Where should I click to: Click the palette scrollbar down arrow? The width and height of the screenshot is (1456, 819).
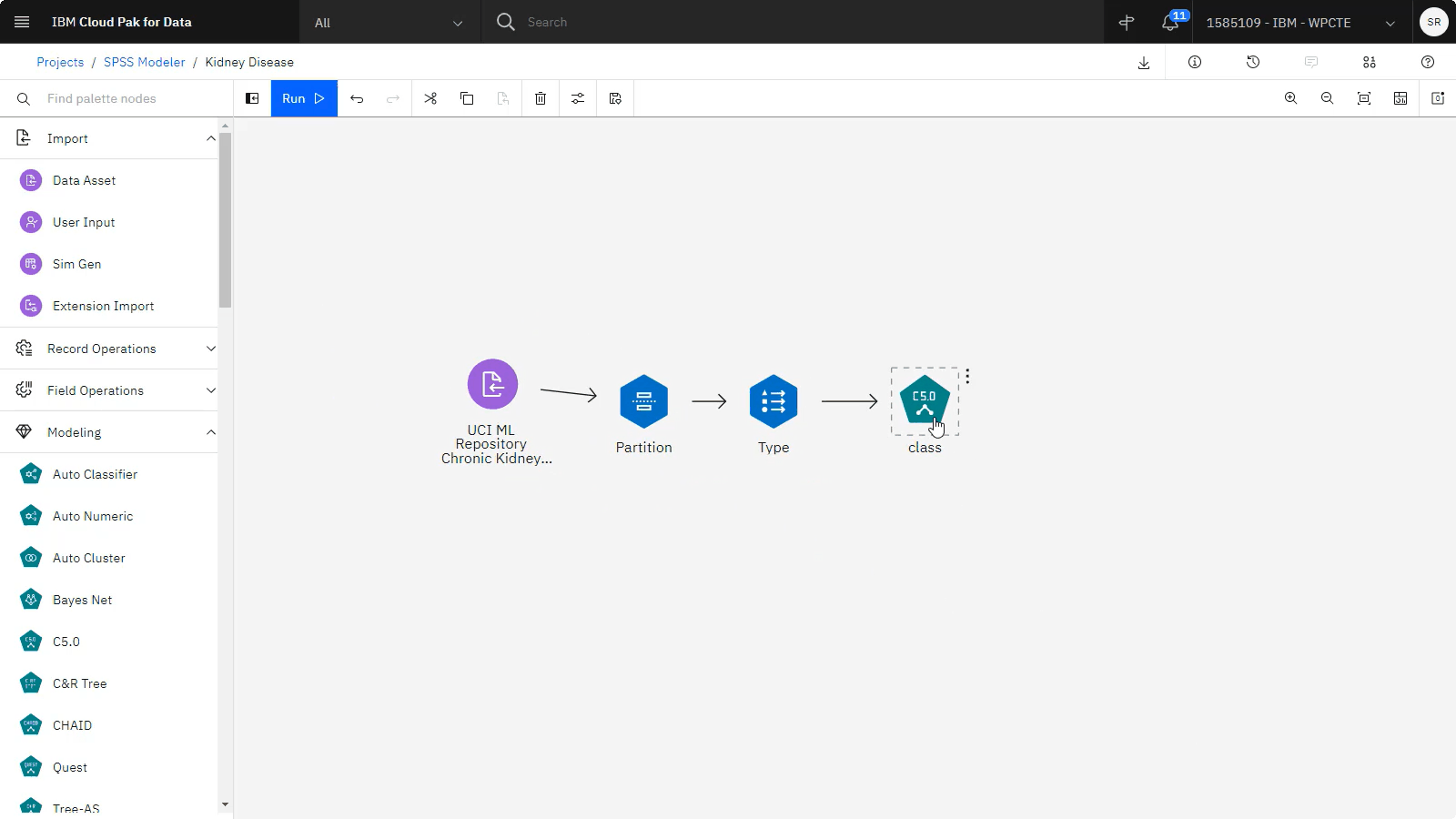click(x=225, y=804)
